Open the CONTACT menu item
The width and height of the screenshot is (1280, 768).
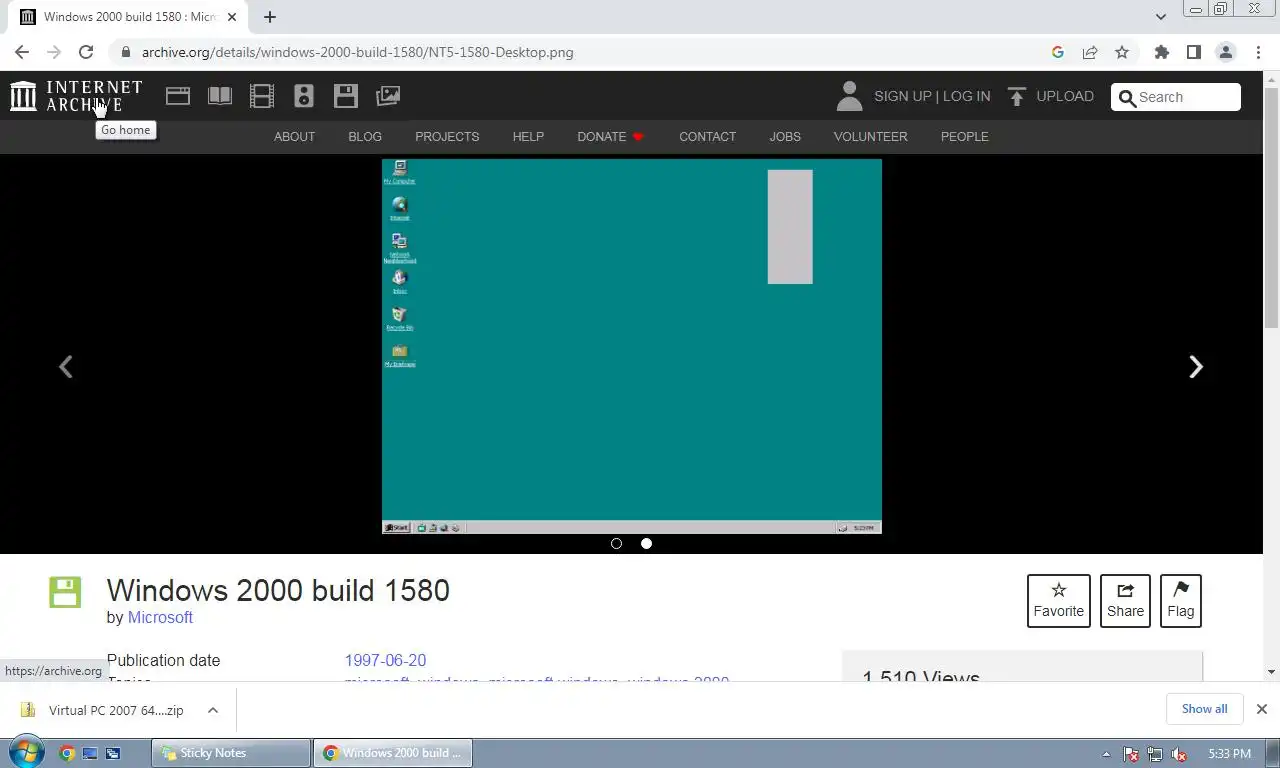pyautogui.click(x=707, y=136)
